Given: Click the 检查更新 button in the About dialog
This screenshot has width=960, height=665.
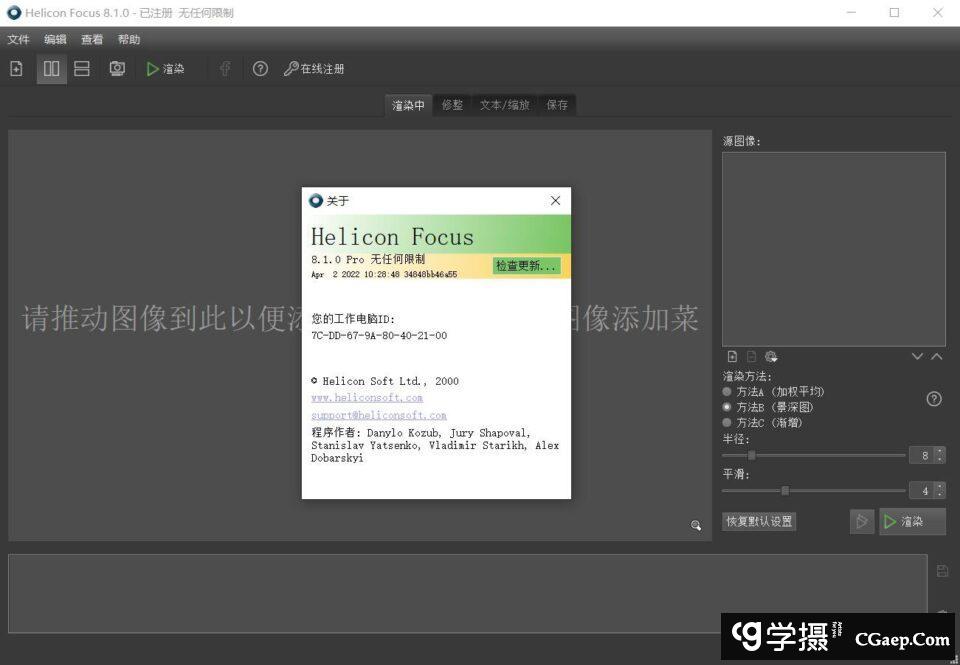Looking at the screenshot, I should click(526, 266).
